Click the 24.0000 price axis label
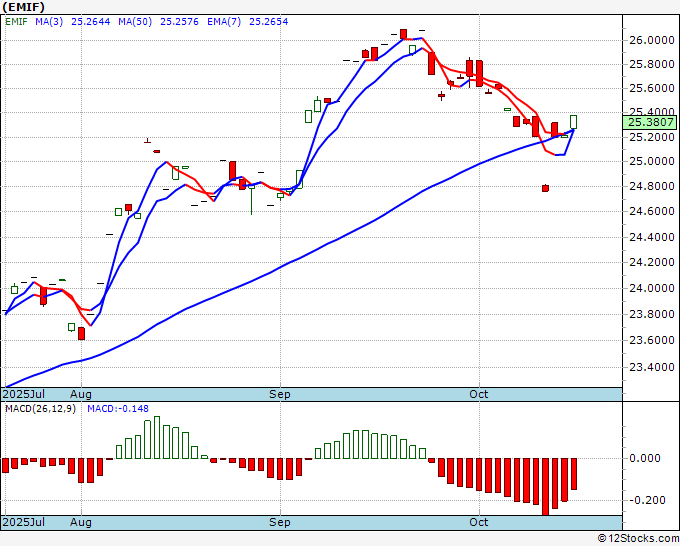 tap(652, 288)
